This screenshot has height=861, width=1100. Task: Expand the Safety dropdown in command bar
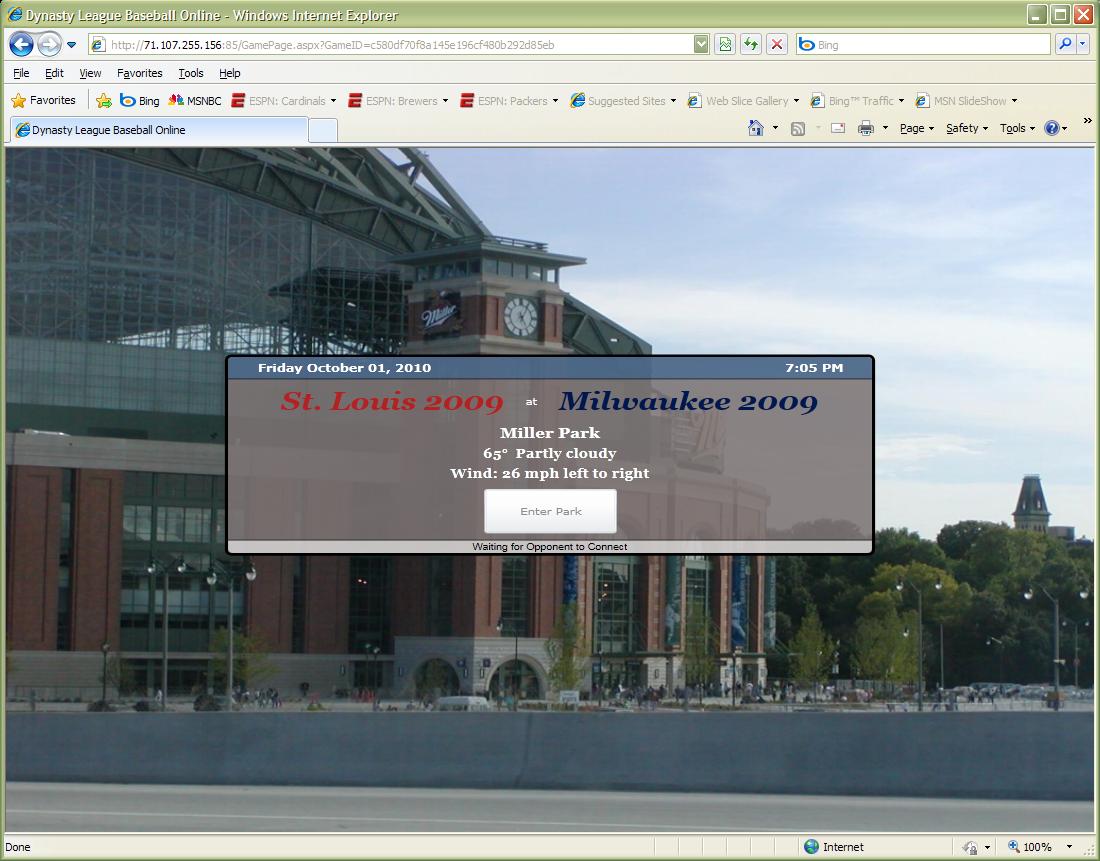click(966, 128)
